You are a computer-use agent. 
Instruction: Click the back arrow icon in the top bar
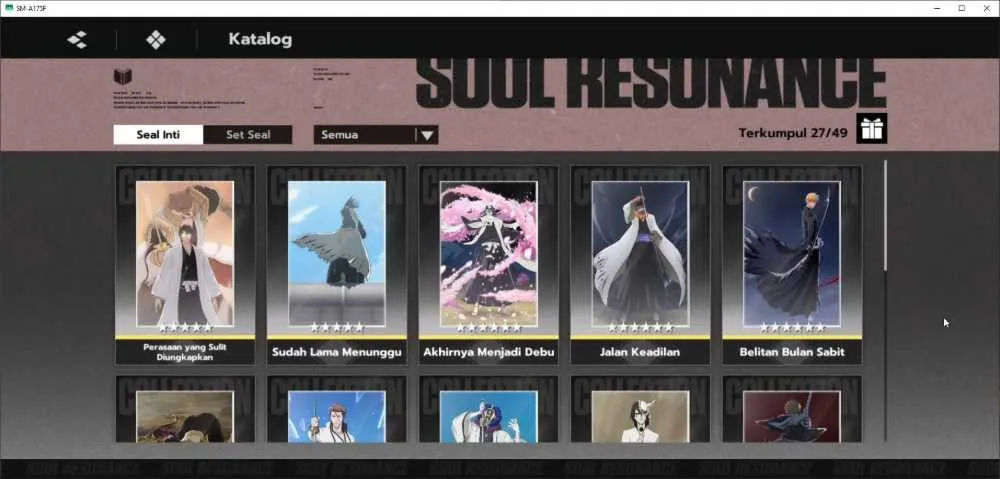(x=77, y=40)
